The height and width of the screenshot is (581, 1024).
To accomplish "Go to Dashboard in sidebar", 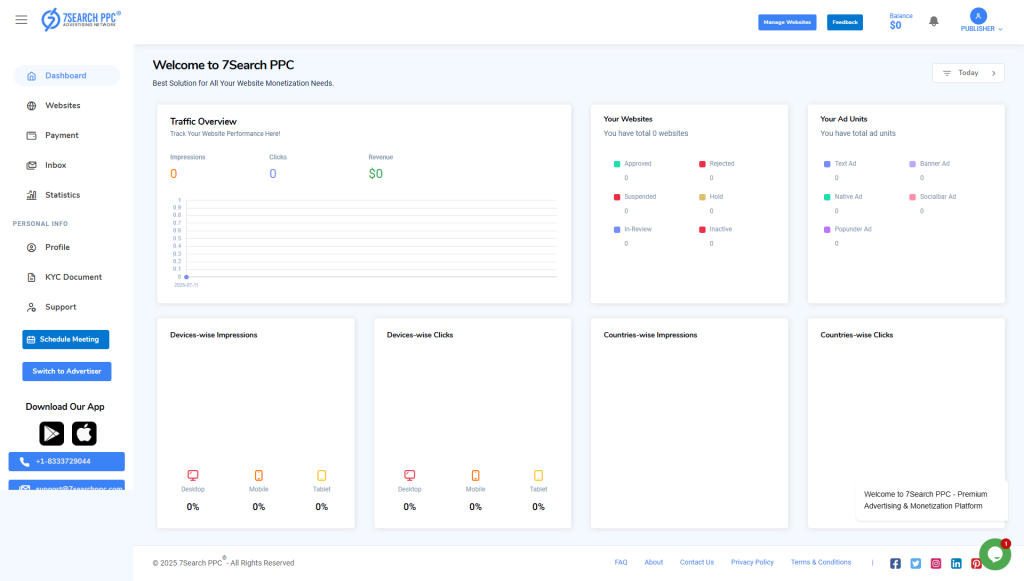I will tap(67, 76).
